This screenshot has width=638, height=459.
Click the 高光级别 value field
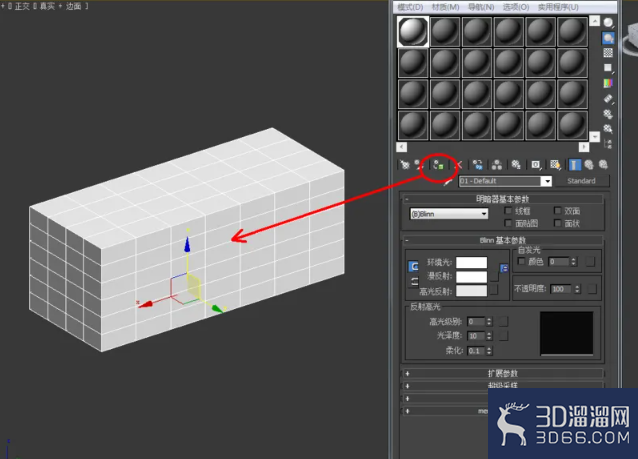click(476, 321)
